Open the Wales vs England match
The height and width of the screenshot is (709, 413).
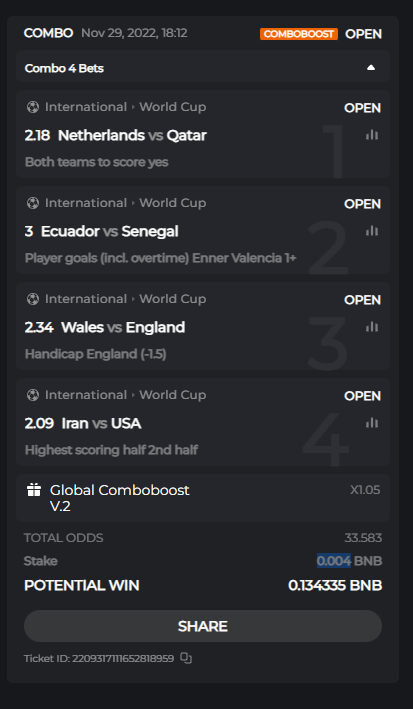tap(123, 327)
